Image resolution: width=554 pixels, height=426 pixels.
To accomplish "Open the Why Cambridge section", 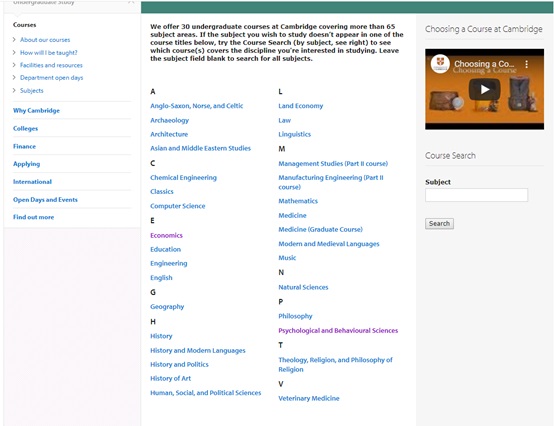I will [36, 111].
